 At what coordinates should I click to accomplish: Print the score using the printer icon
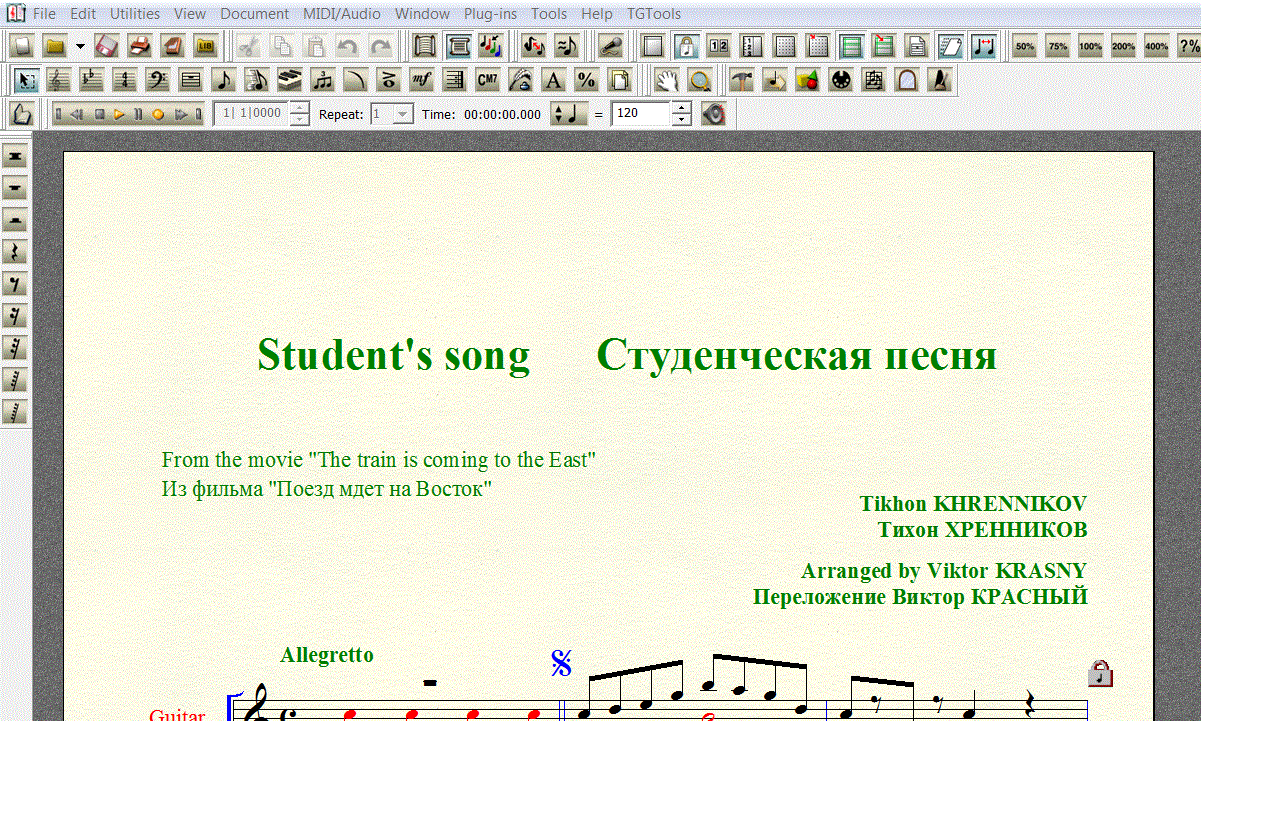coord(140,46)
